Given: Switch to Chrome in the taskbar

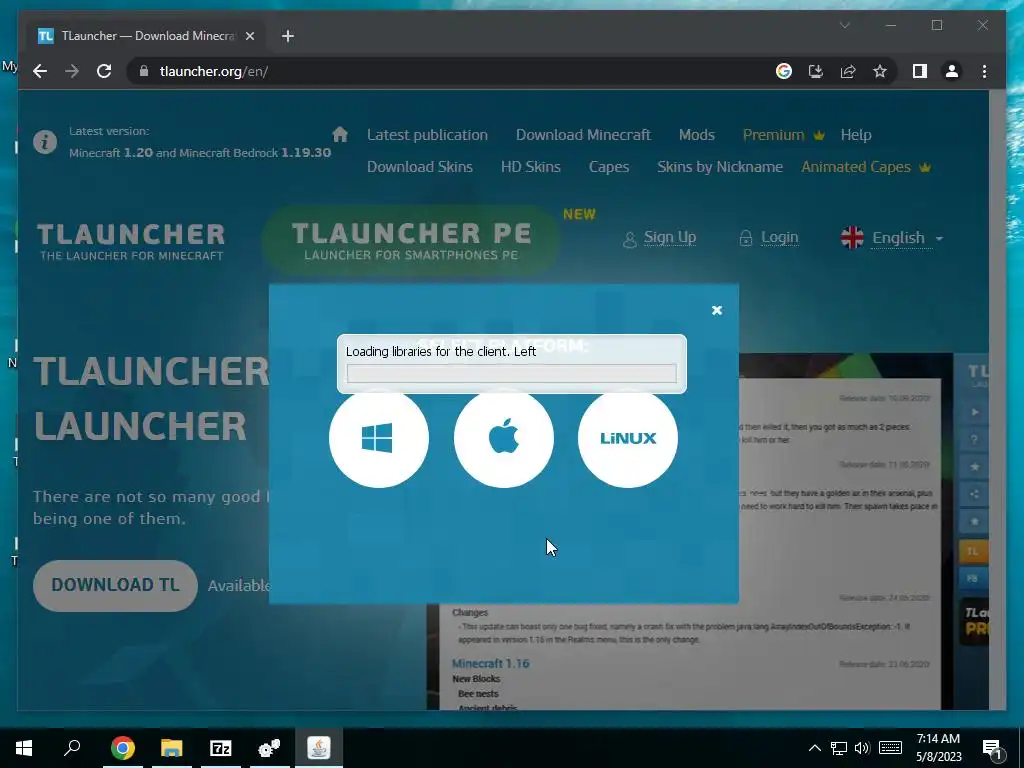Looking at the screenshot, I should tap(122, 748).
